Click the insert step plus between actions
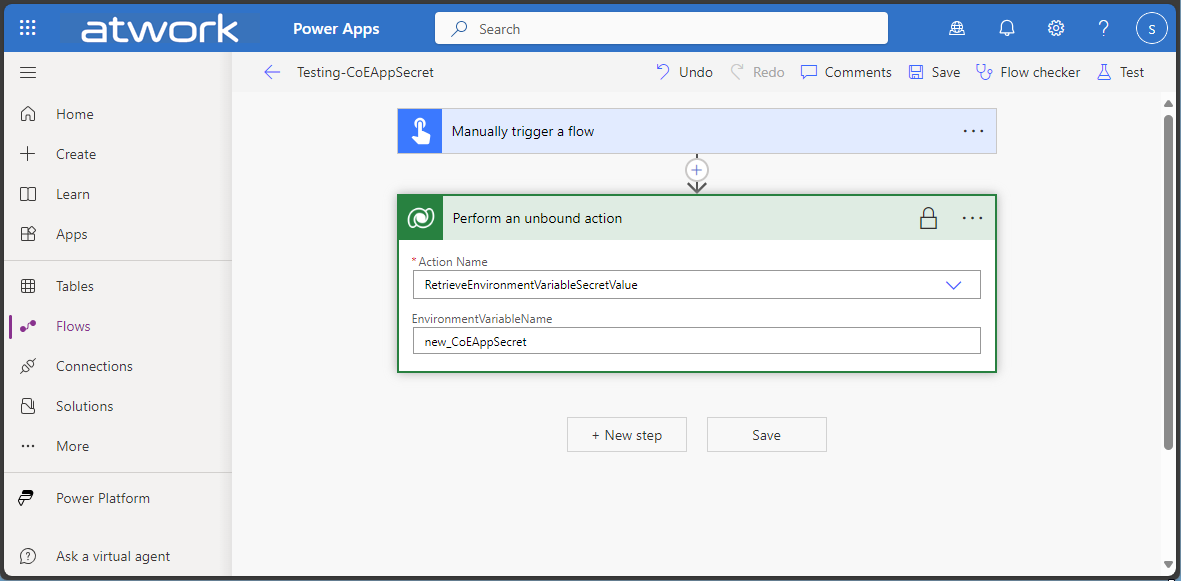The height and width of the screenshot is (581, 1181). pos(697,170)
